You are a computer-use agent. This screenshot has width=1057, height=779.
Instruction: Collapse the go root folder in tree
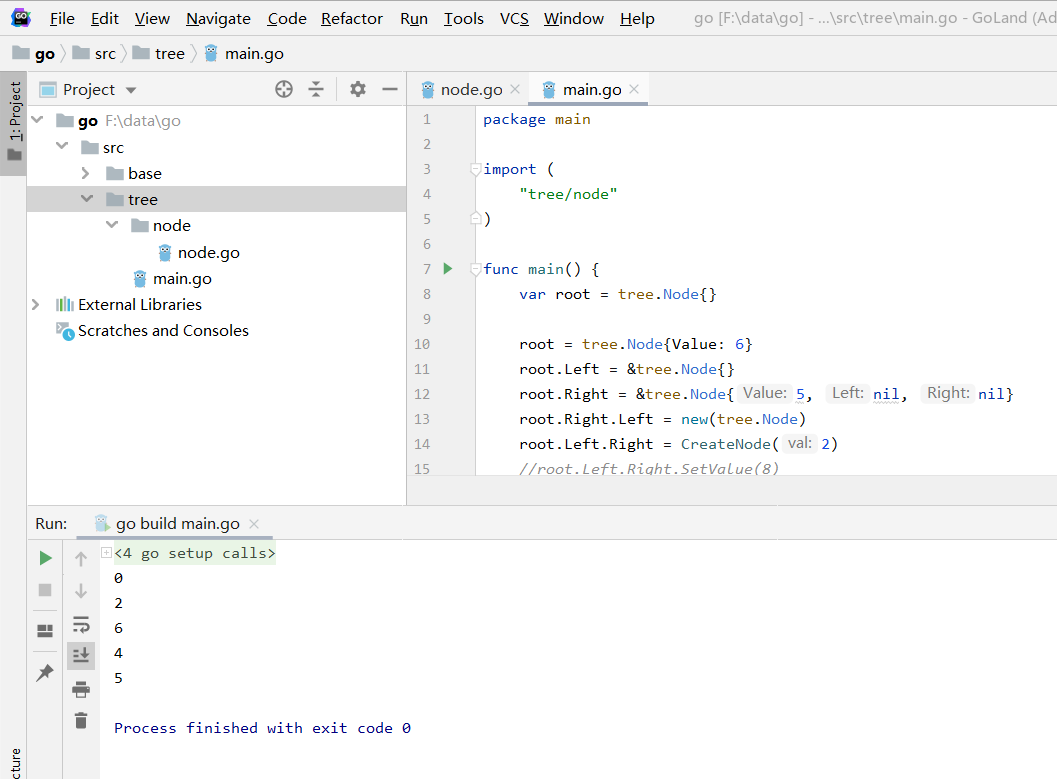[37, 120]
